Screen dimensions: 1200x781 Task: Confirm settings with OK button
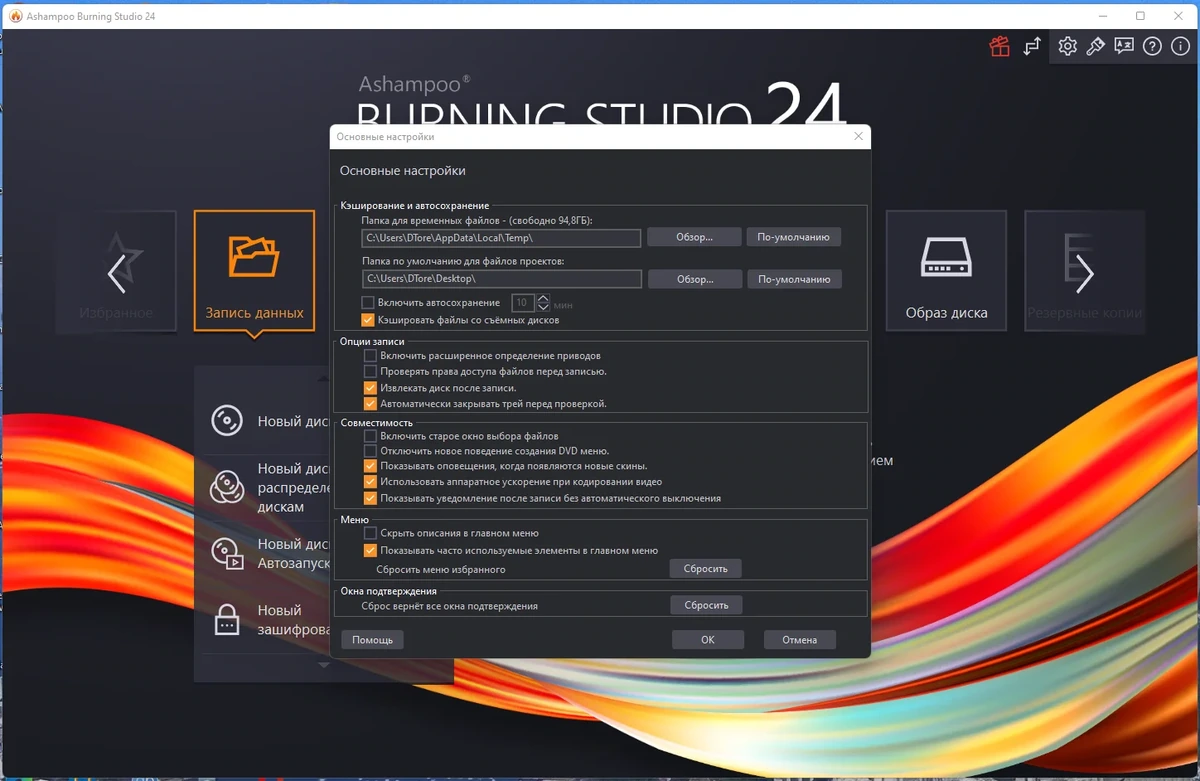708,640
